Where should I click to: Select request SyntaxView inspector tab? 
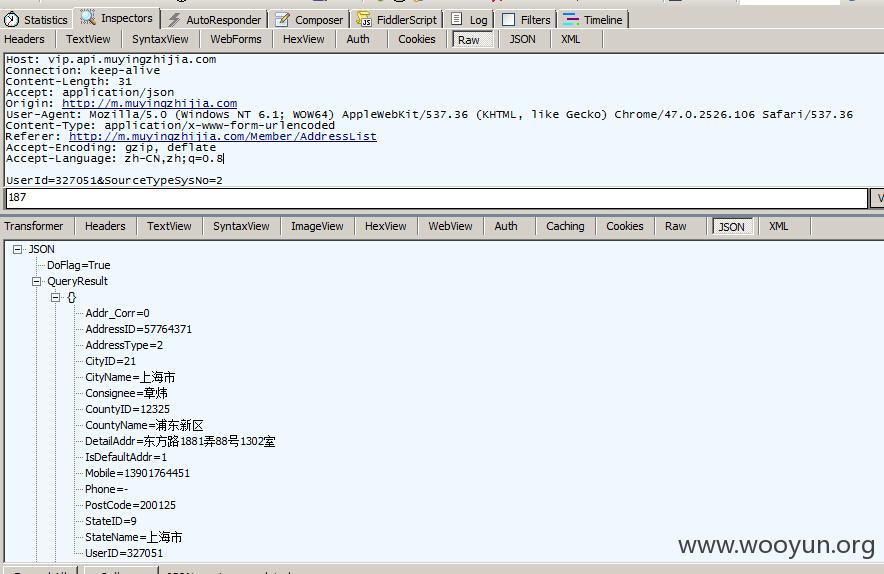click(x=160, y=39)
